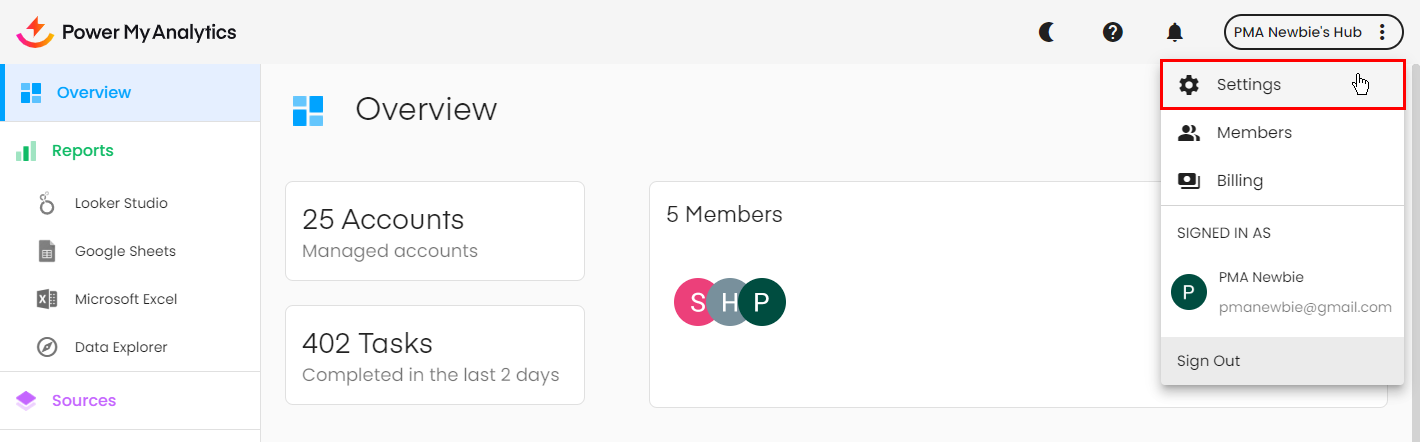Click the Power My Analytics logo

click(127, 32)
